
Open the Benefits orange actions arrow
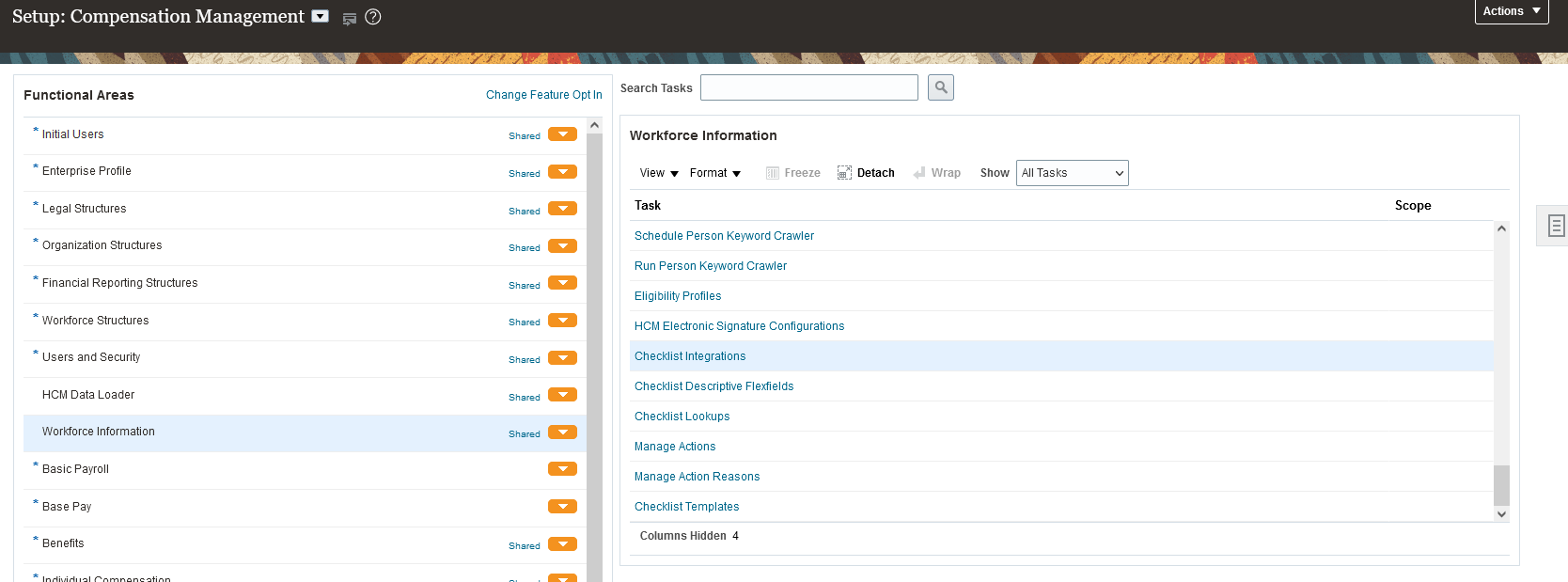click(563, 544)
